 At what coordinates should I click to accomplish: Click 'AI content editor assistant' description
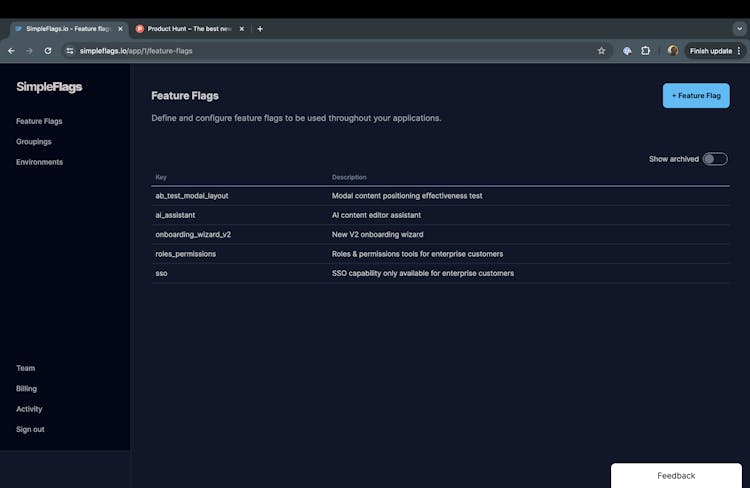point(376,215)
